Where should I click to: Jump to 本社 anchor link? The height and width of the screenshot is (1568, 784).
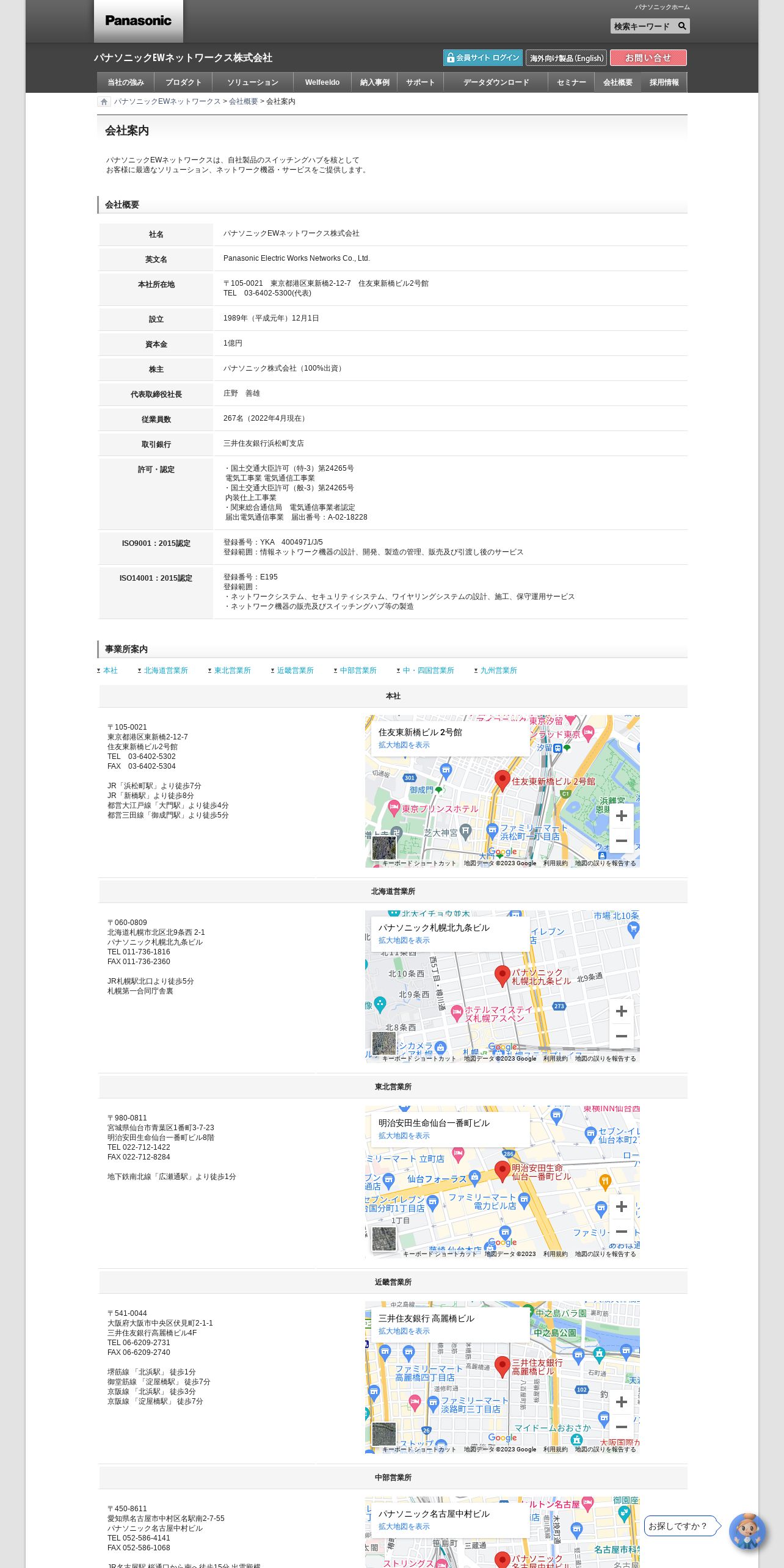pyautogui.click(x=111, y=670)
